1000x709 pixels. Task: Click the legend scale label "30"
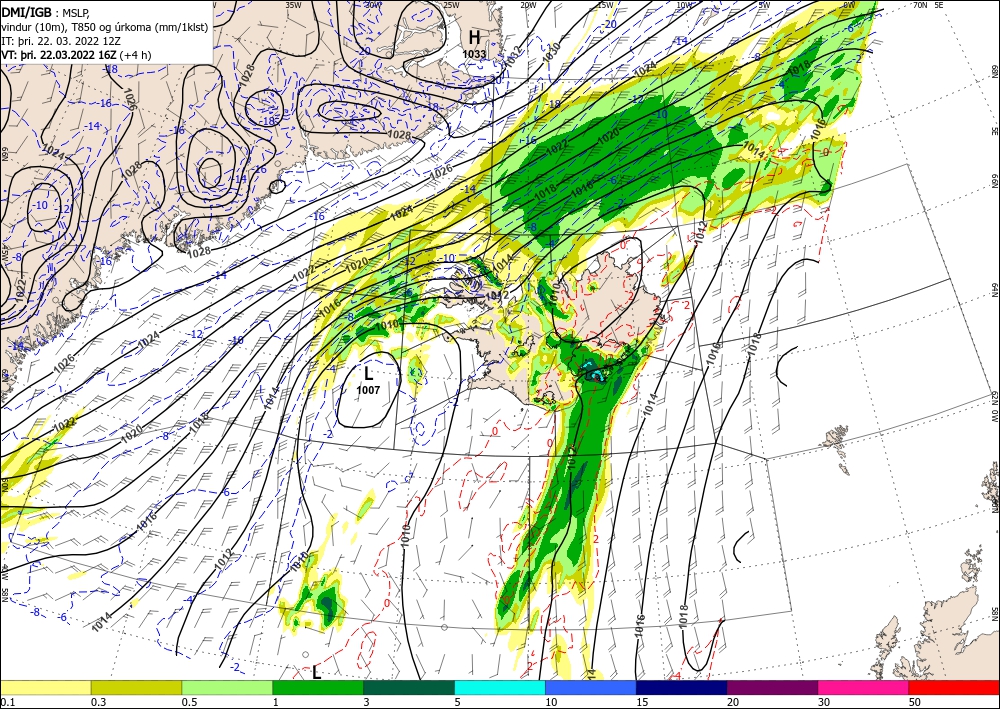coord(823,702)
